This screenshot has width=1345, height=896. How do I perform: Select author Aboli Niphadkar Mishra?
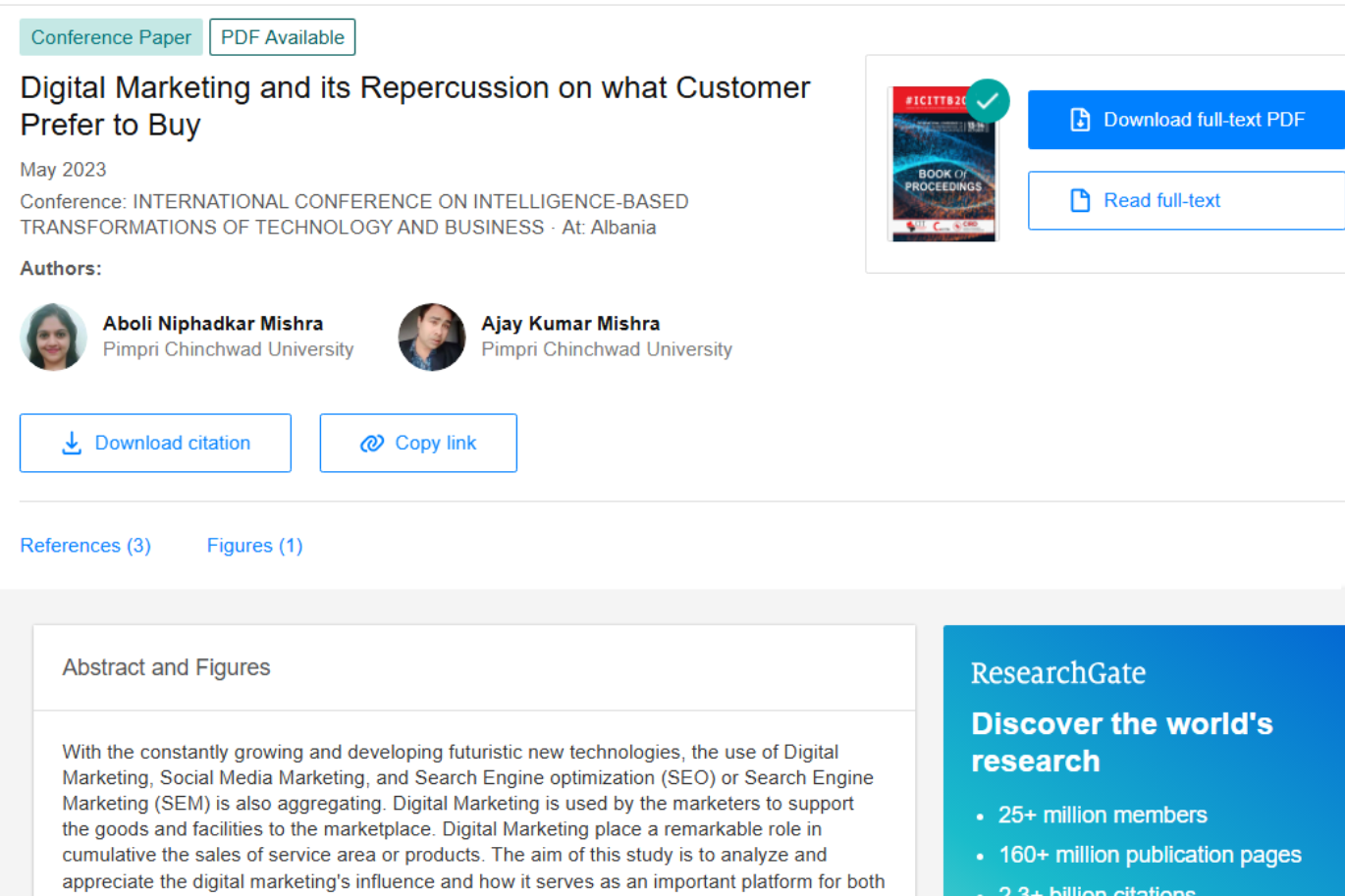213,323
